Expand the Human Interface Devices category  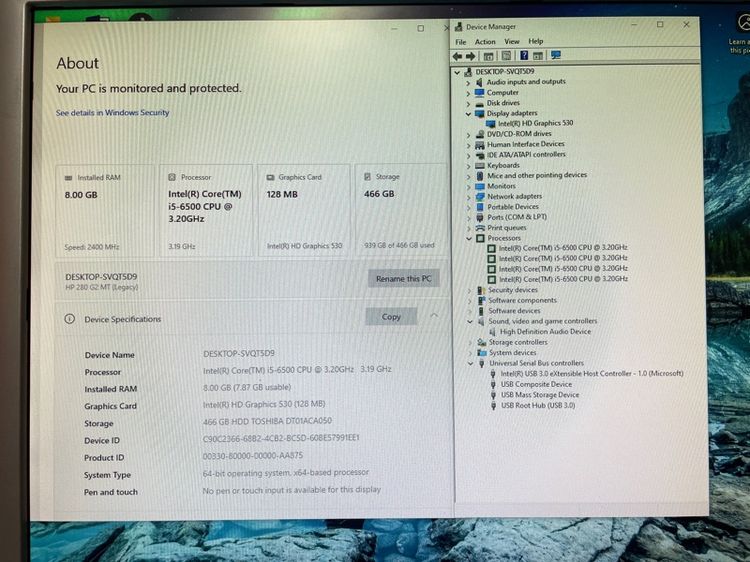(469, 145)
